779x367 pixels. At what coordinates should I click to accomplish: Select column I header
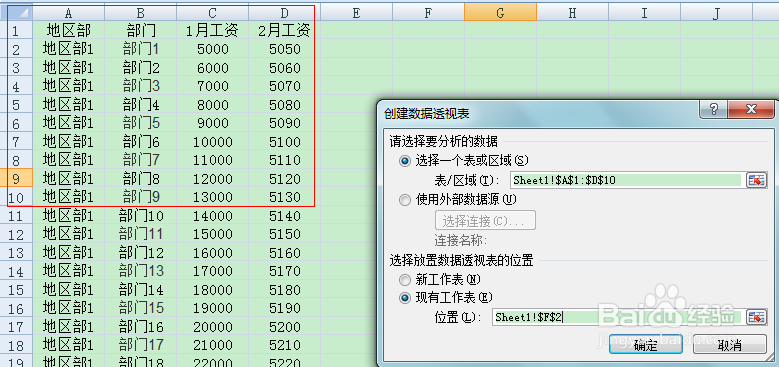click(645, 12)
